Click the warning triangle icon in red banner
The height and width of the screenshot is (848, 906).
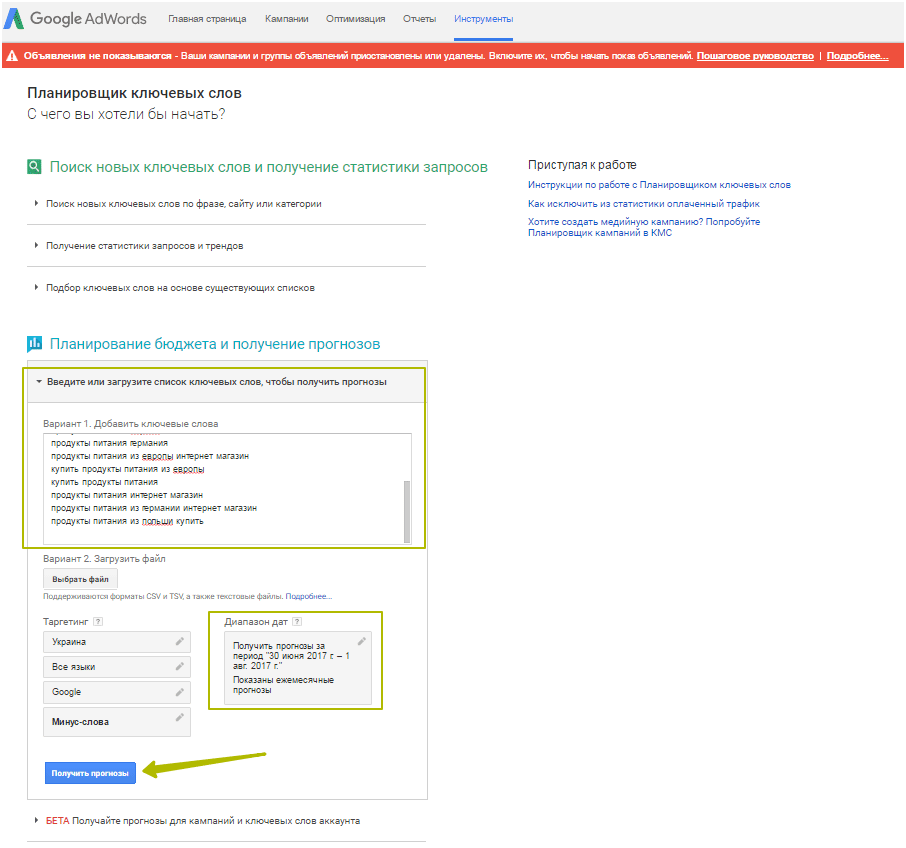point(12,56)
